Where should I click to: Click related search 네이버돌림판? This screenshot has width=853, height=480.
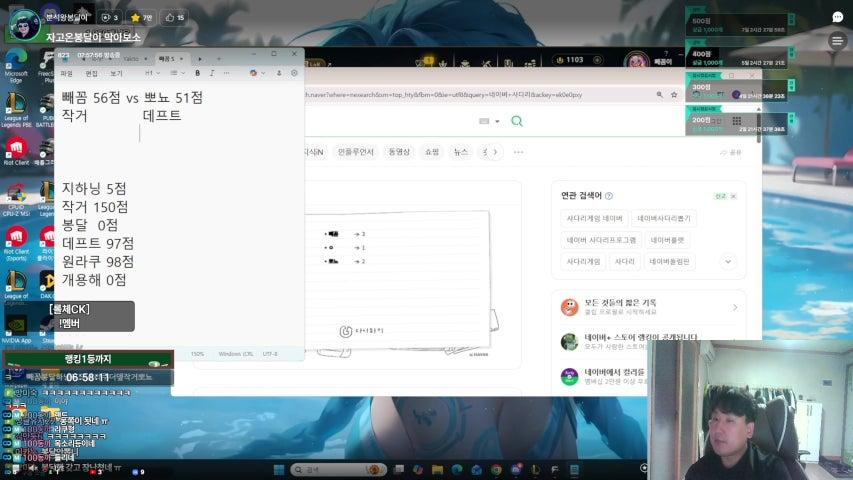pos(669,262)
